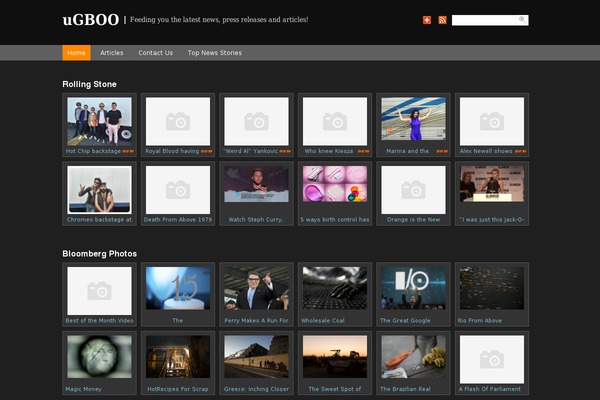
Task: Click the Perry Makes A Run For caption
Action: [256, 321]
